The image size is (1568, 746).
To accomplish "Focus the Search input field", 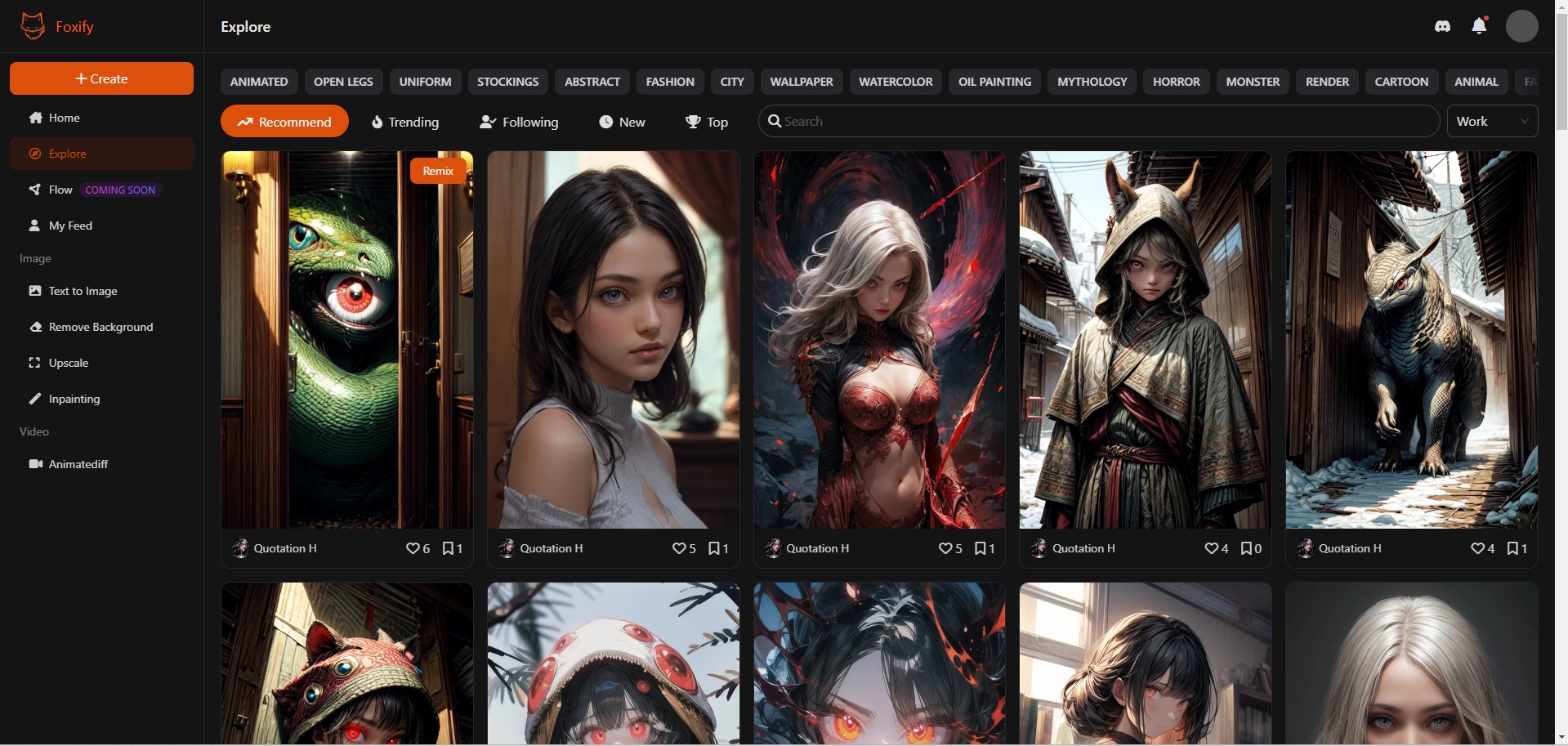I will [x=1099, y=121].
